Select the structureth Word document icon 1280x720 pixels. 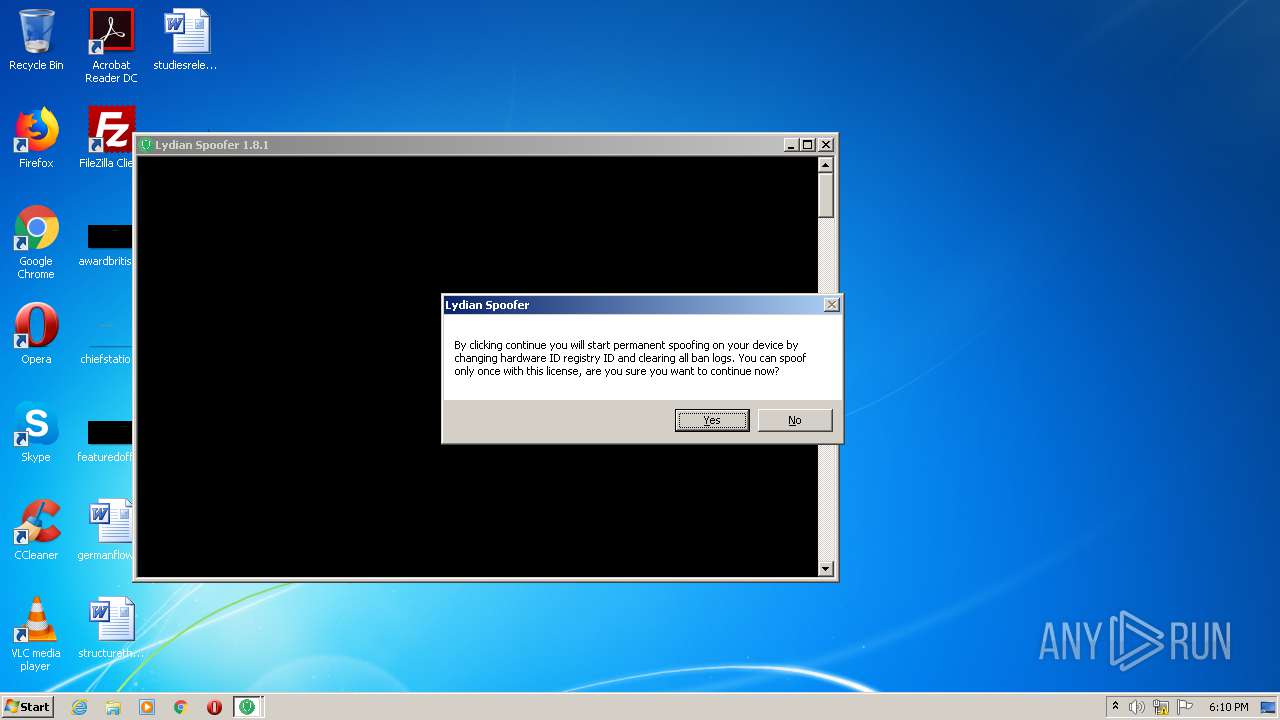tap(111, 628)
